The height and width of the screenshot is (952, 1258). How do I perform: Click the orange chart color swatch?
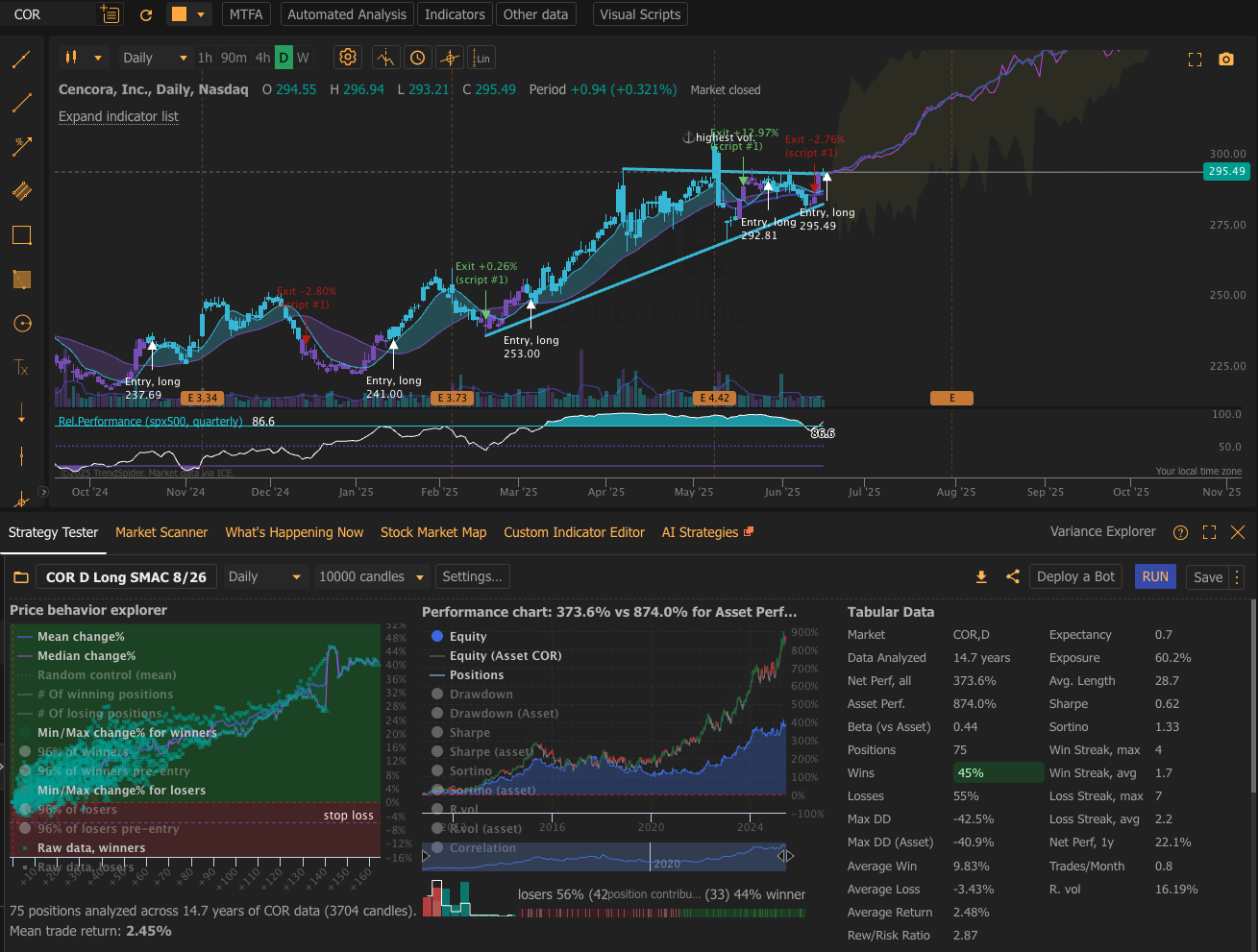pyautogui.click(x=179, y=14)
